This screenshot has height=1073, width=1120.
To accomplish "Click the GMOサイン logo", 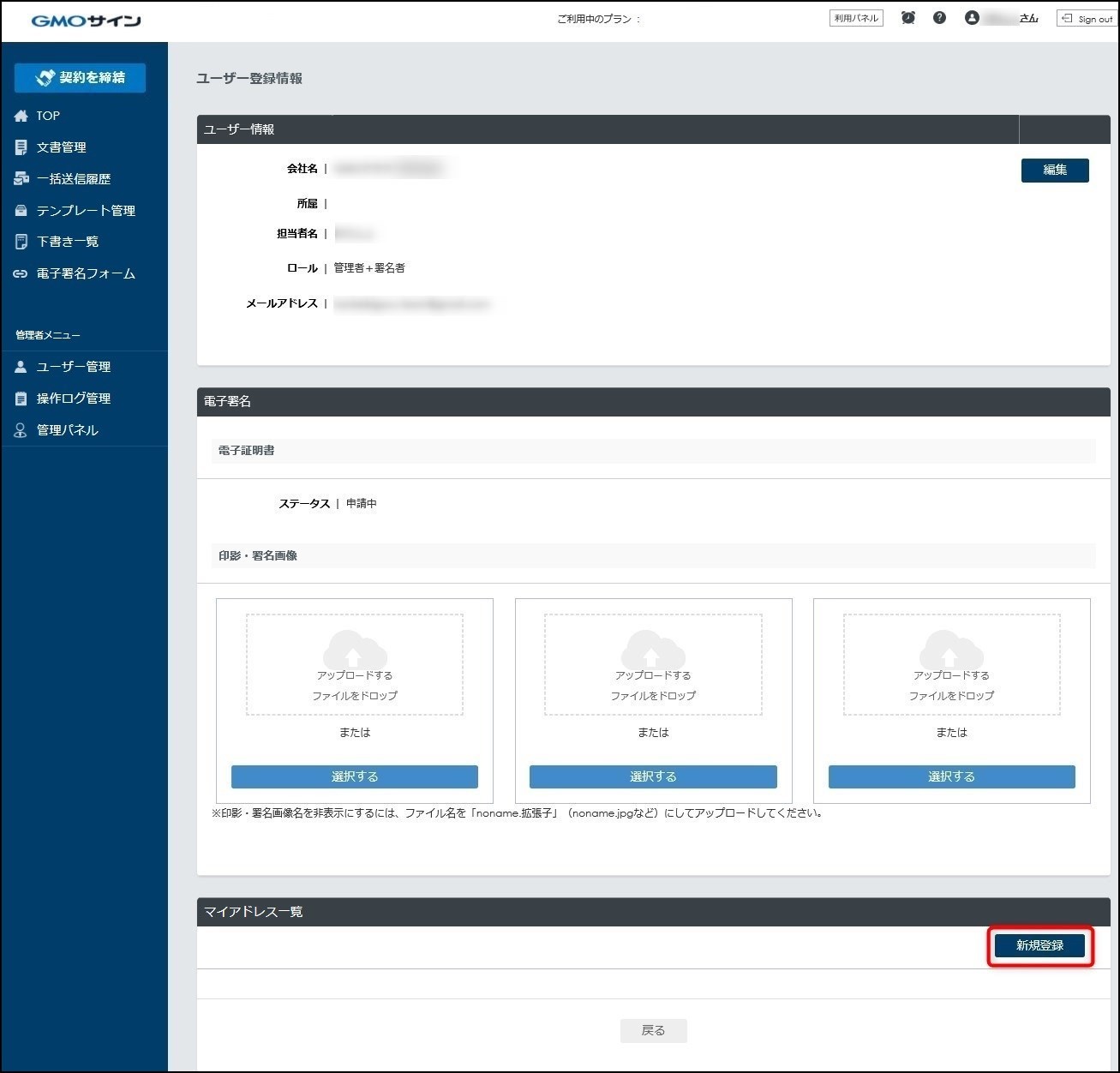I will (x=86, y=21).
